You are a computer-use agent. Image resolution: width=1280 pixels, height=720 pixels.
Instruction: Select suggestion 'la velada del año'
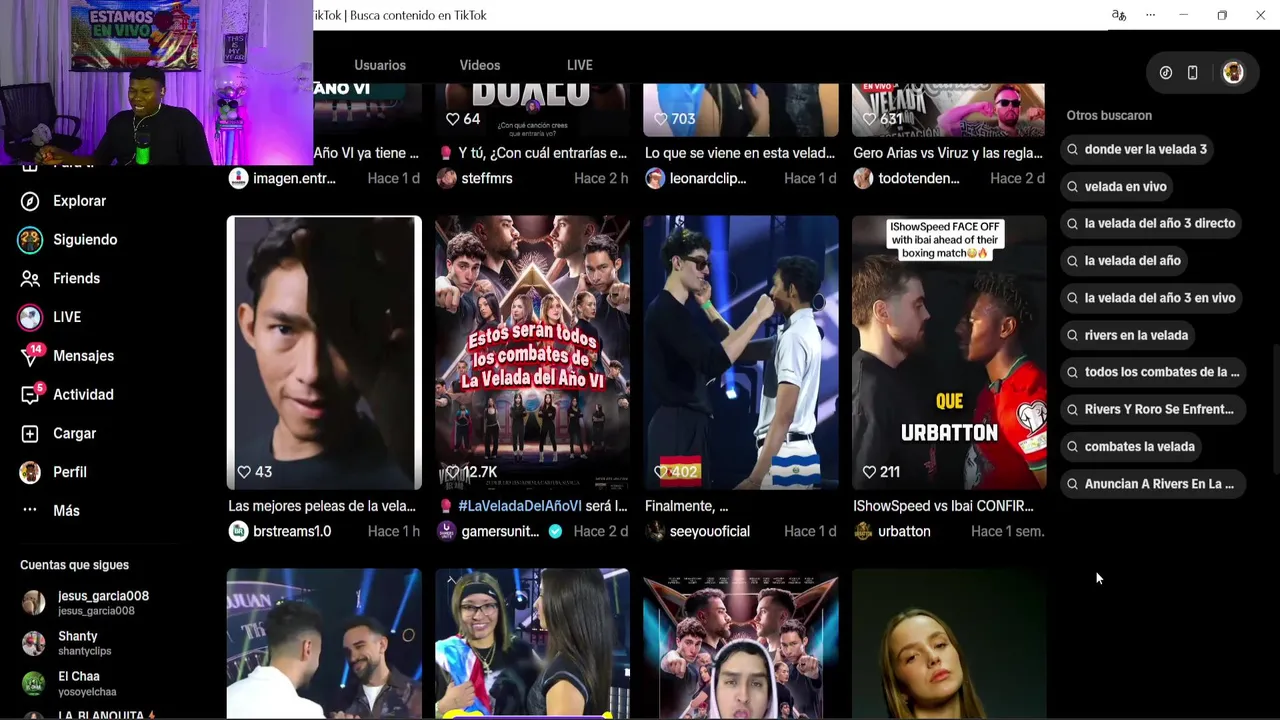(x=1126, y=261)
